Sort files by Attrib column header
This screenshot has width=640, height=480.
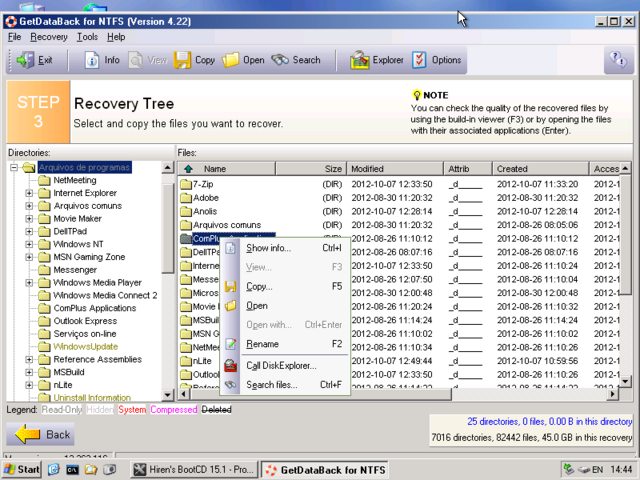pyautogui.click(x=467, y=169)
